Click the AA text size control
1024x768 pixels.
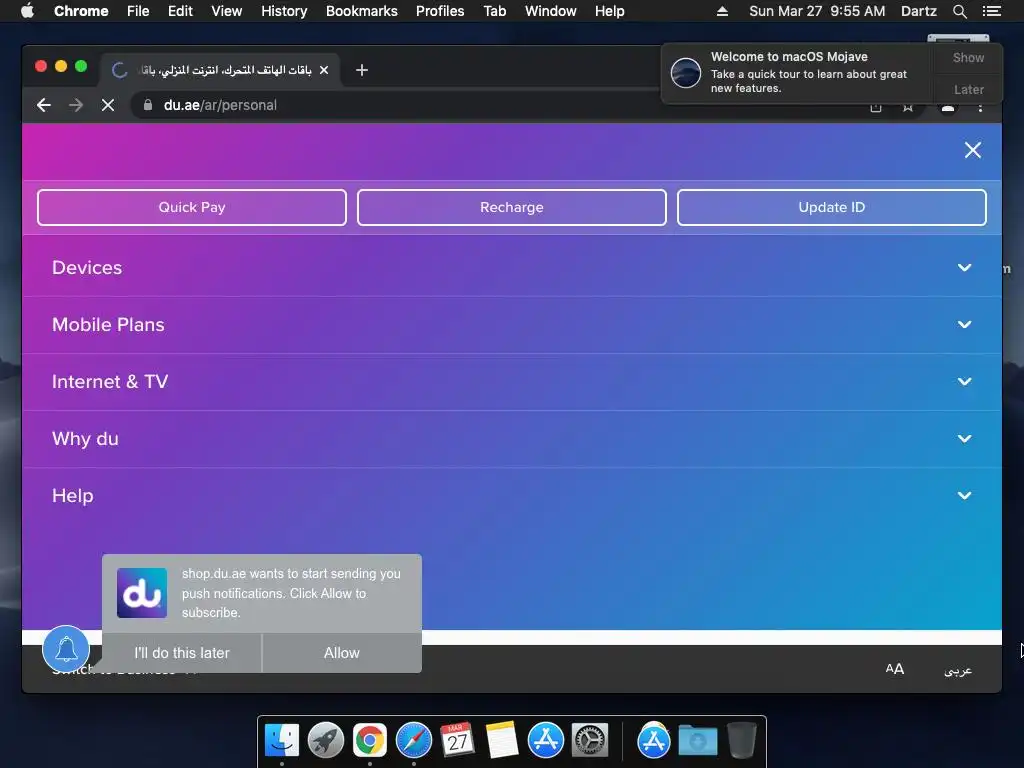coord(895,669)
